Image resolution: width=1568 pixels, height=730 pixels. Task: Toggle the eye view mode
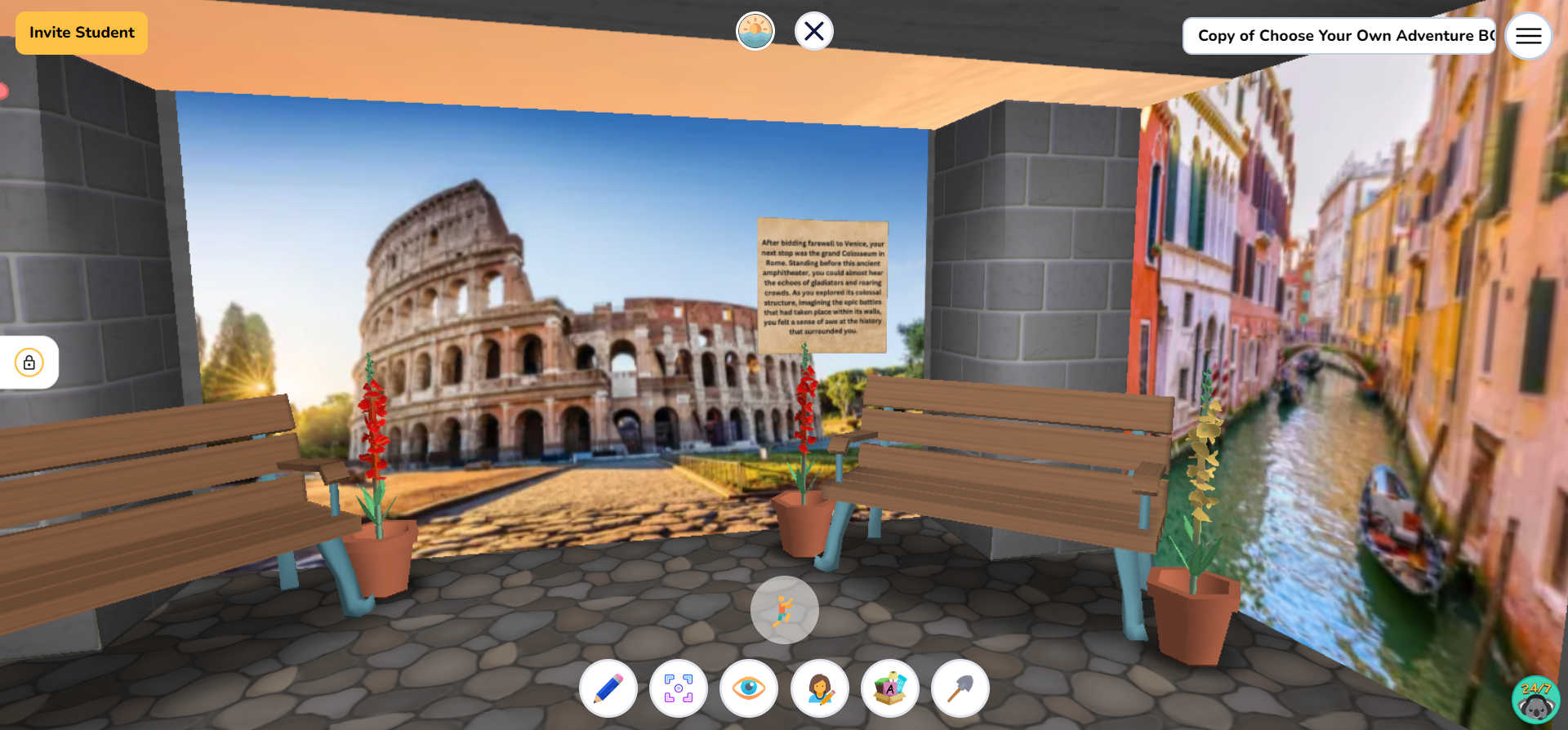click(749, 688)
